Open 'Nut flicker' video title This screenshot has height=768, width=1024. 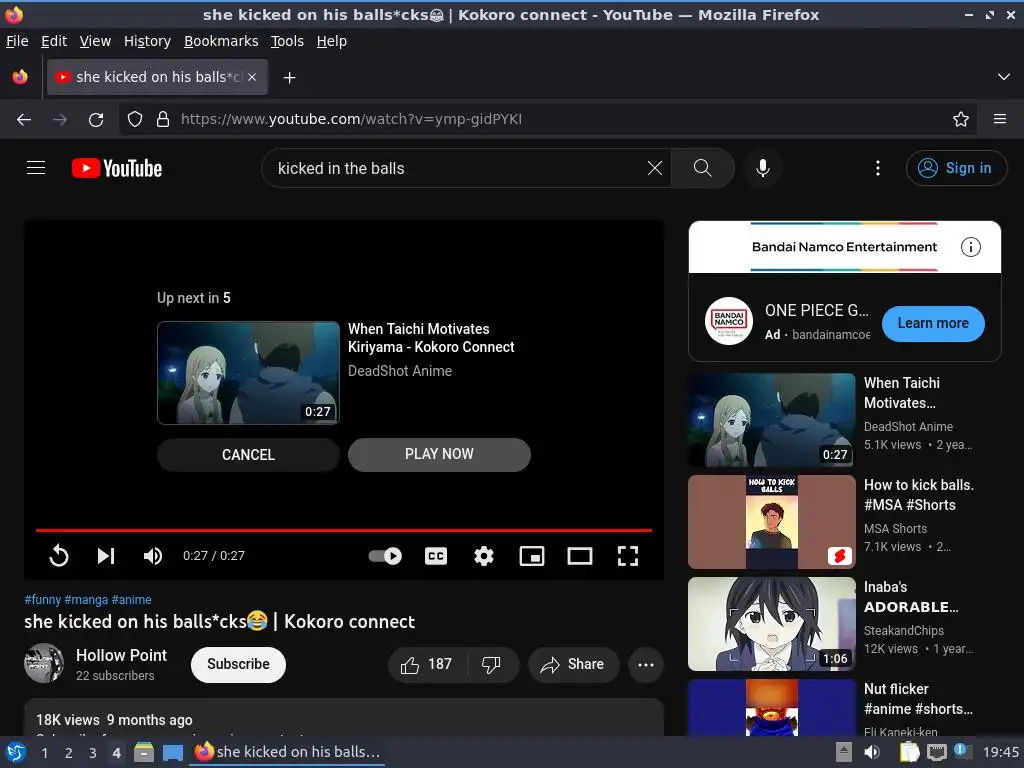[x=918, y=699]
